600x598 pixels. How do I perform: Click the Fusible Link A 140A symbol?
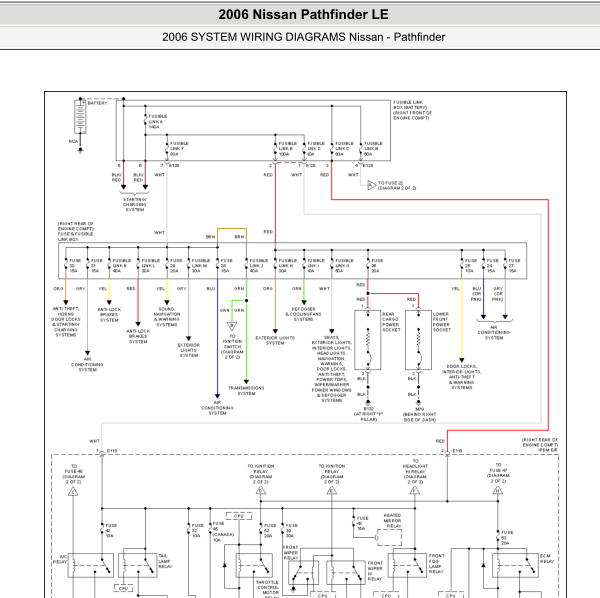[146, 123]
